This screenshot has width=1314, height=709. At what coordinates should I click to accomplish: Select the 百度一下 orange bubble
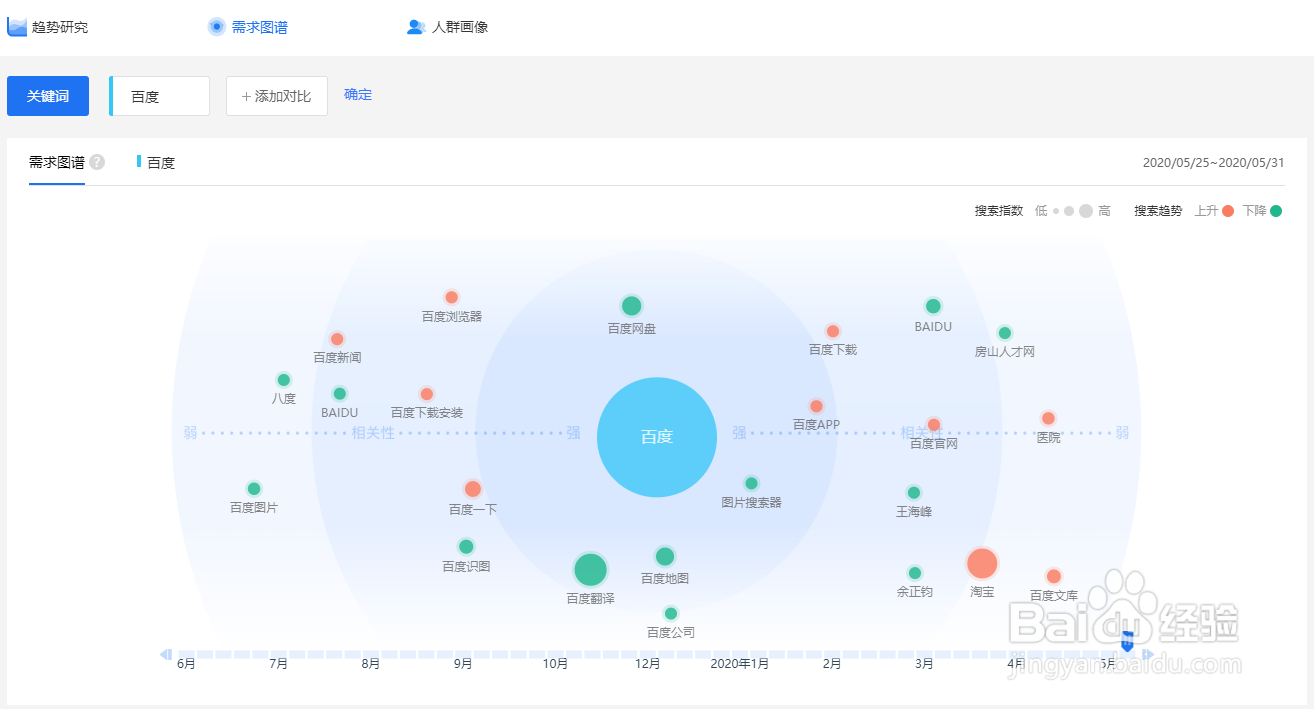click(473, 489)
